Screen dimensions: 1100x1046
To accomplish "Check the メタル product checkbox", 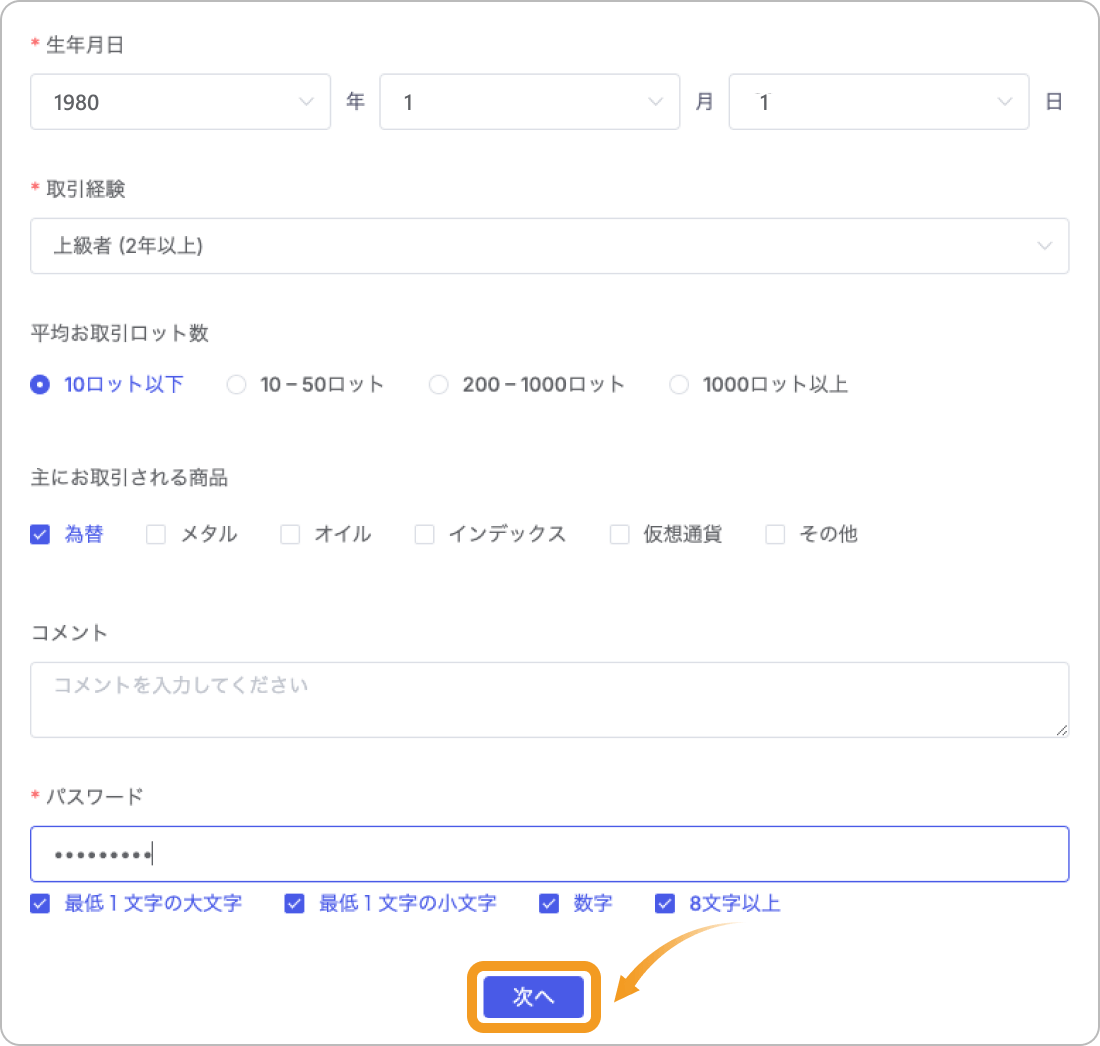I will point(156,535).
